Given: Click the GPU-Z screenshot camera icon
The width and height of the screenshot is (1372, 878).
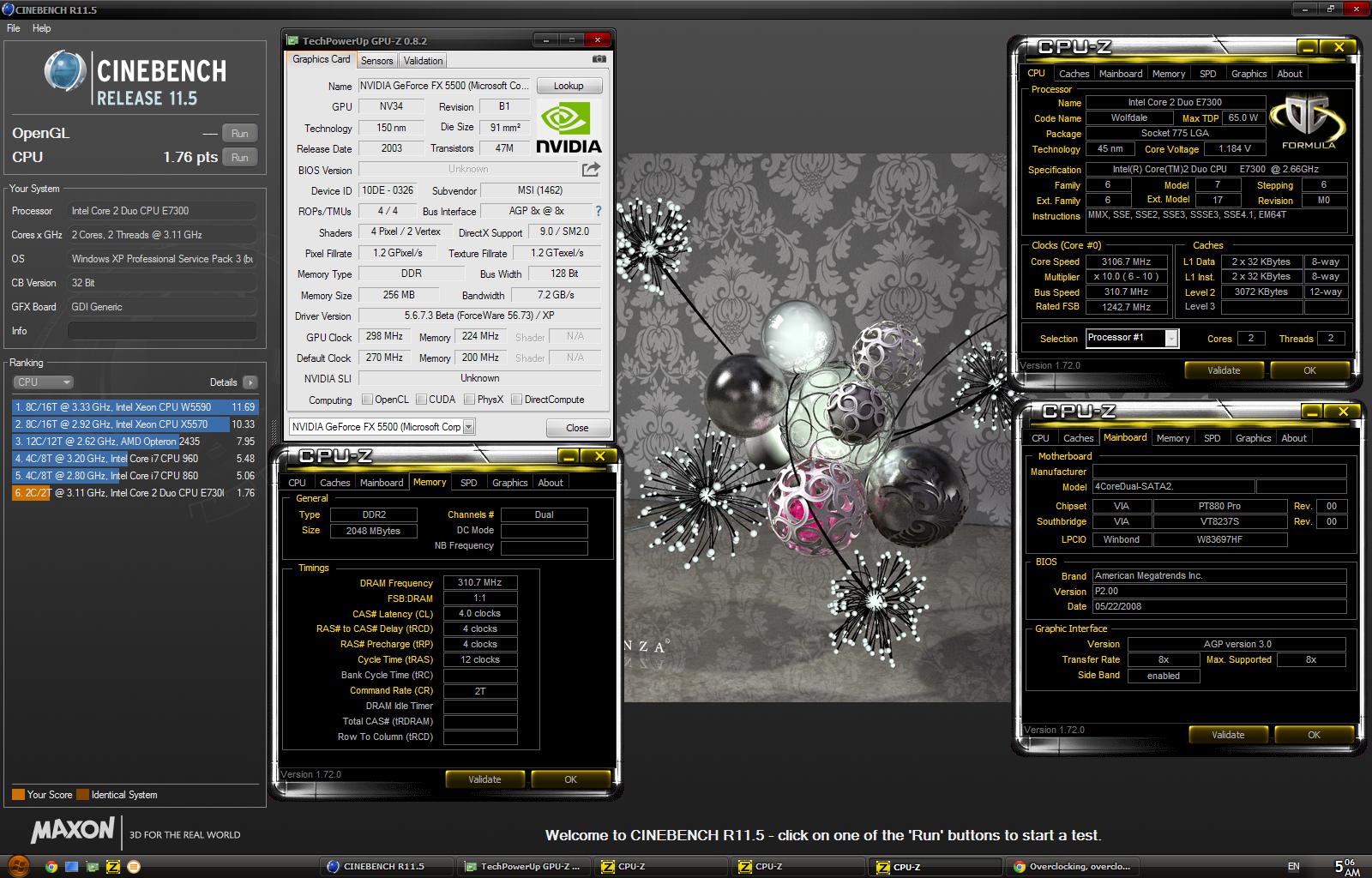Looking at the screenshot, I should coord(599,59).
